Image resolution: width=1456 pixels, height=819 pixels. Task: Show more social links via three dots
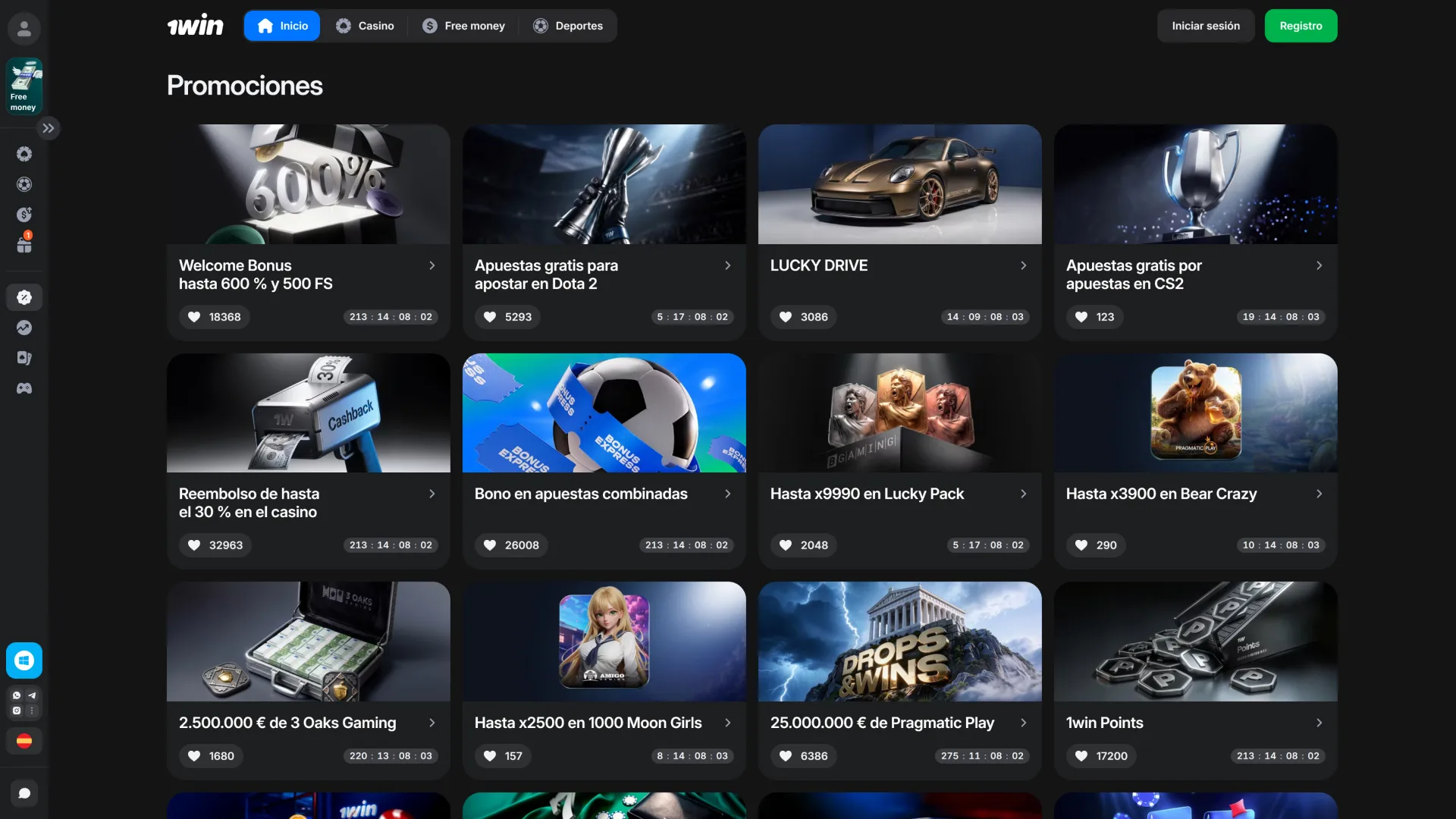tap(32, 711)
